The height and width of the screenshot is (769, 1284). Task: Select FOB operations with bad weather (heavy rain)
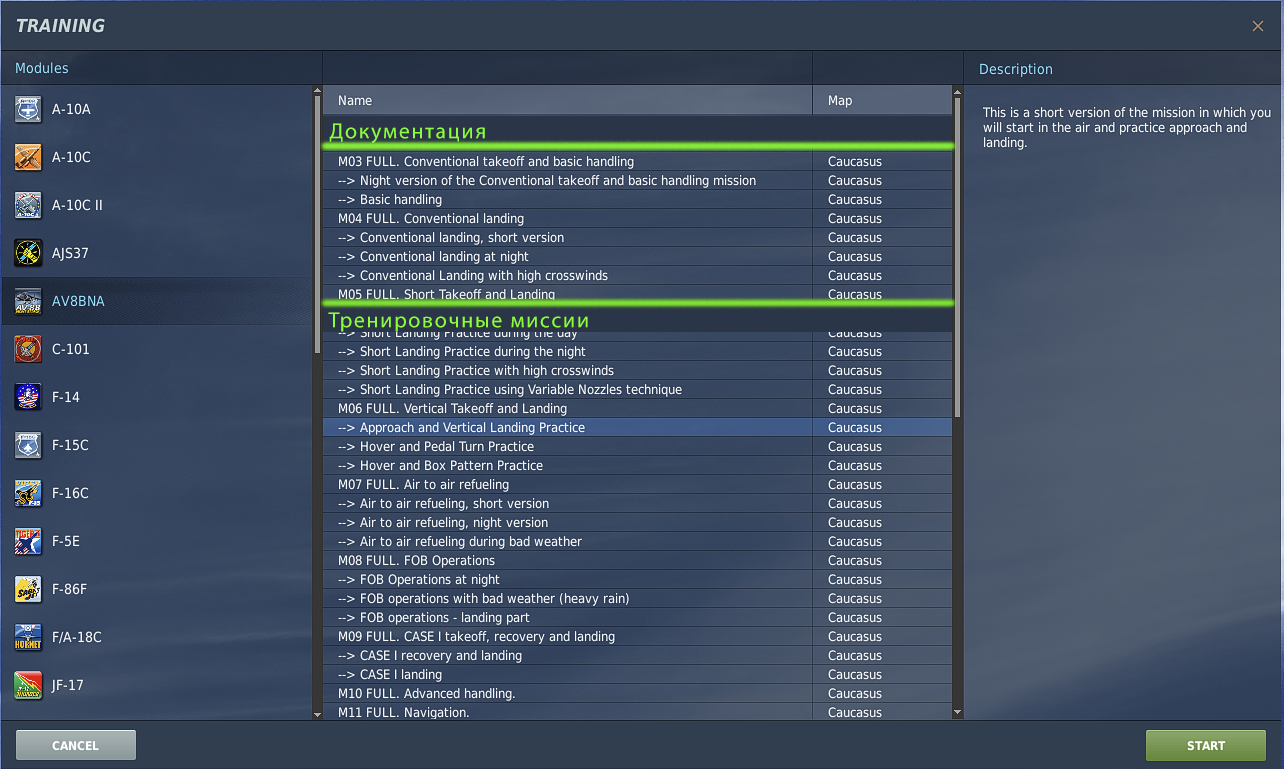[638, 598]
